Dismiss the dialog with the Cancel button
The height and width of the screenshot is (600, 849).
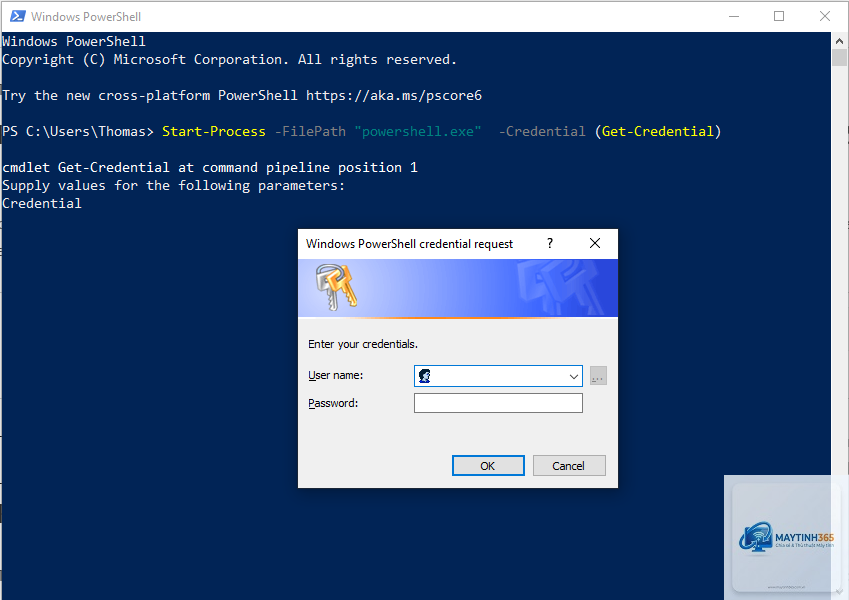click(569, 466)
